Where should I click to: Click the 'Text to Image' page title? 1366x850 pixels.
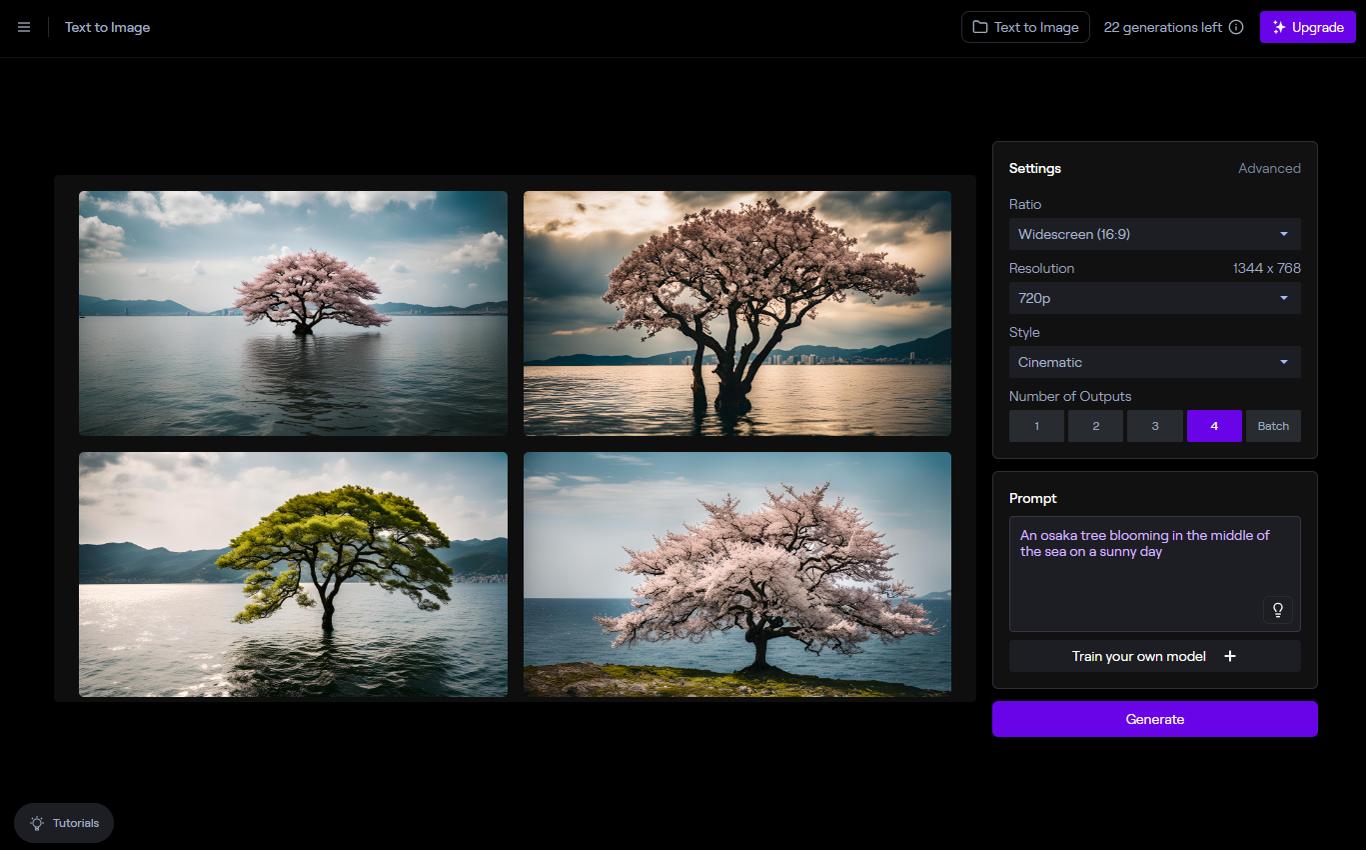click(107, 27)
